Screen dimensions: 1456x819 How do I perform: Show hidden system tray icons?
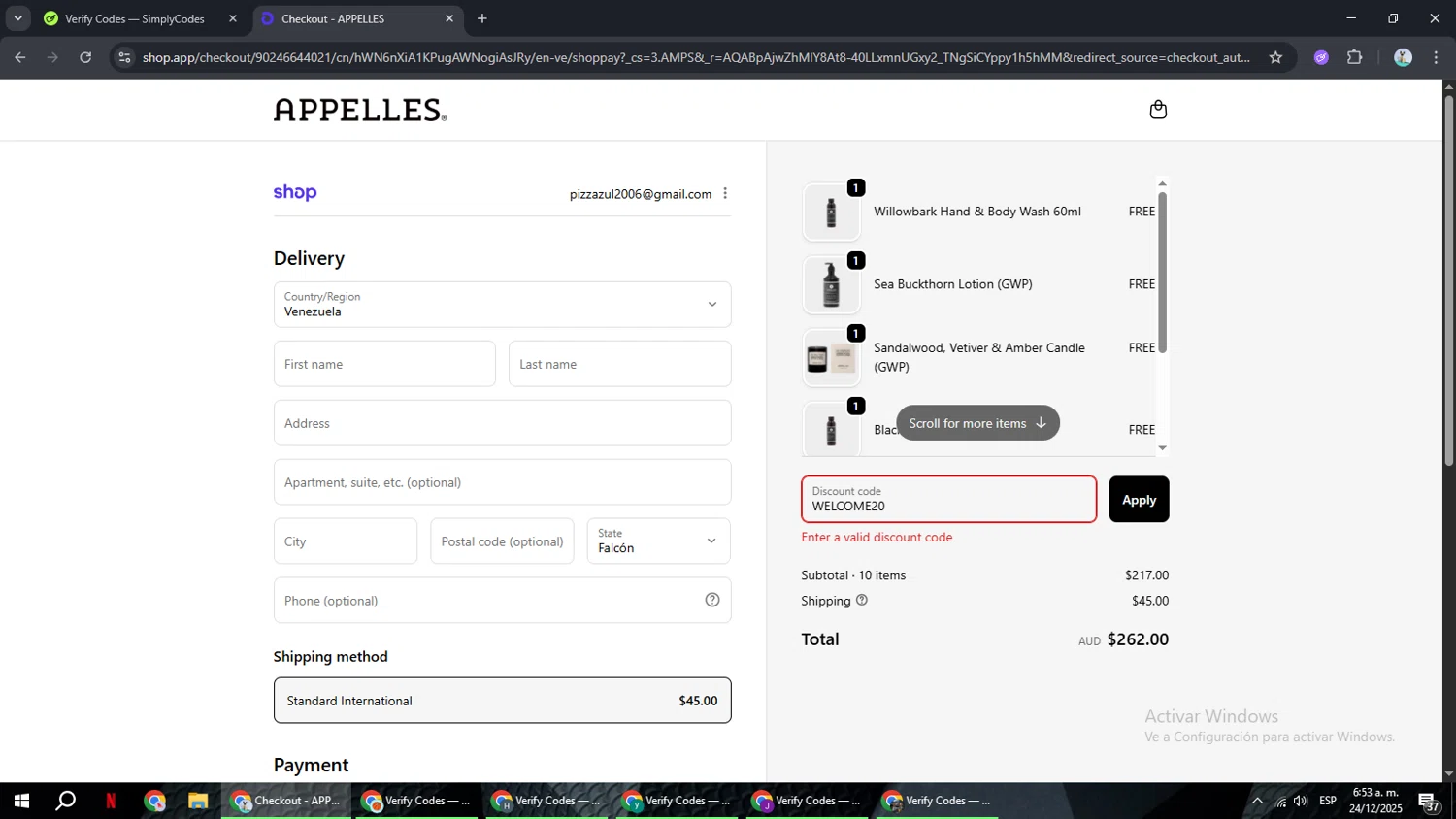(x=1257, y=801)
